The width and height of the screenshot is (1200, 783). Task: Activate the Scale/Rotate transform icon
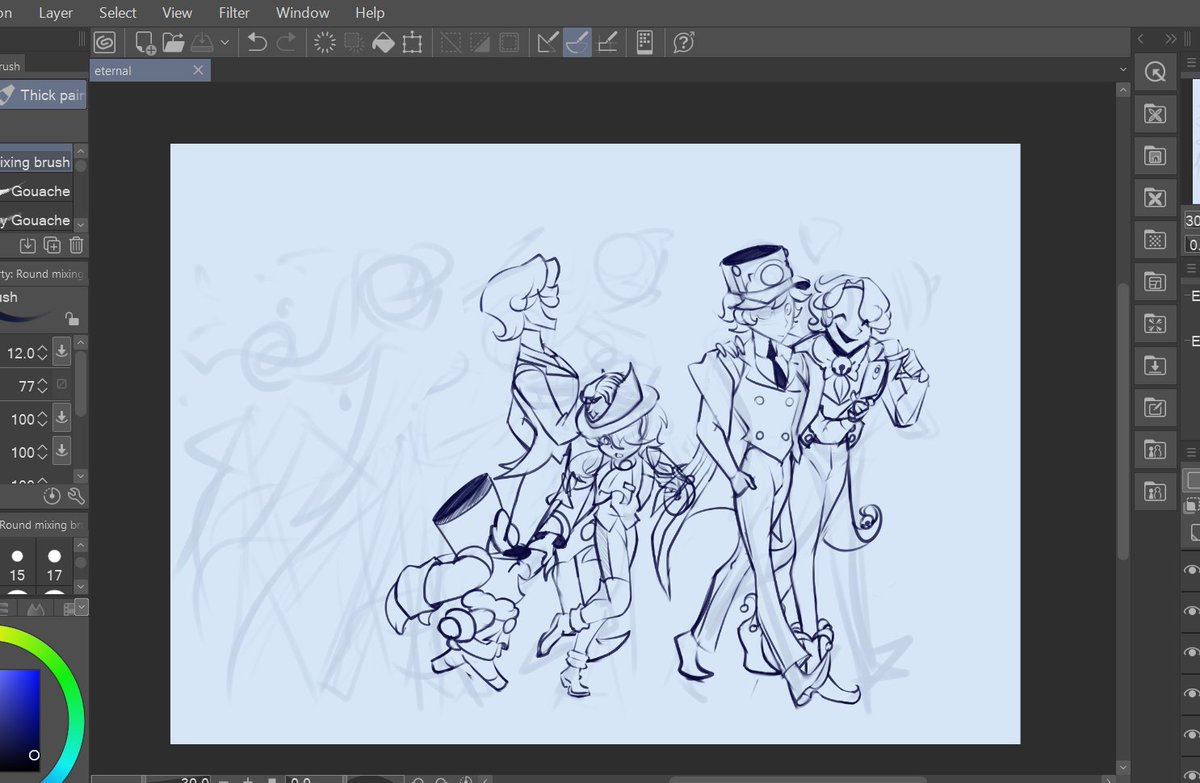click(412, 42)
